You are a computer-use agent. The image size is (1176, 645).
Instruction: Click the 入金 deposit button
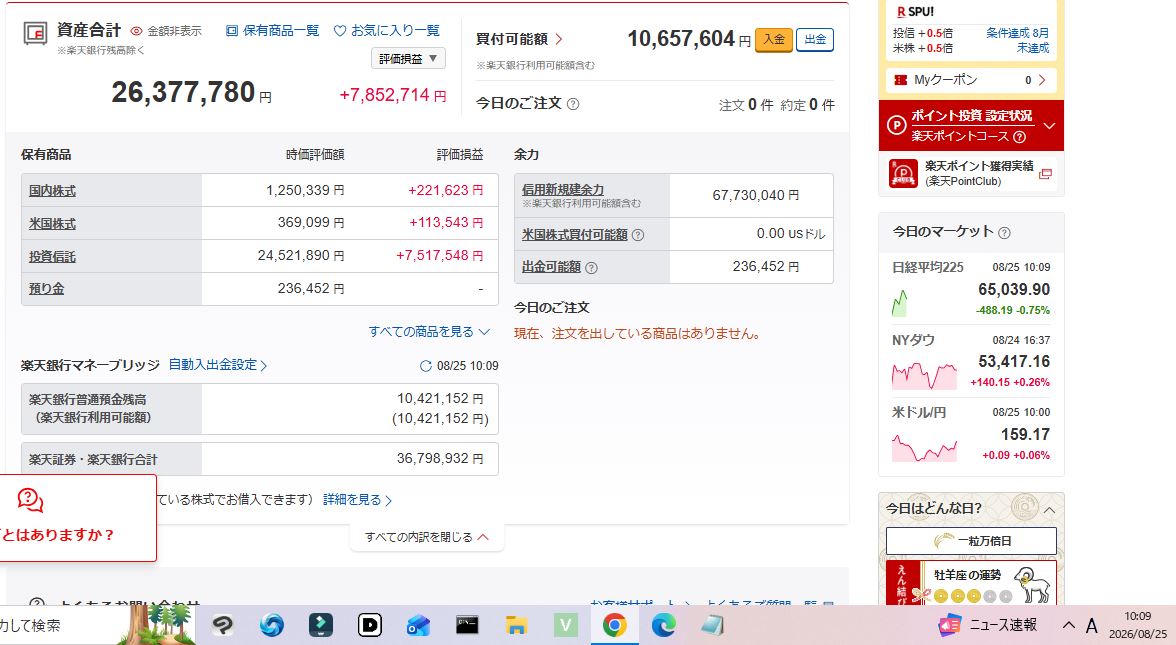coord(773,39)
